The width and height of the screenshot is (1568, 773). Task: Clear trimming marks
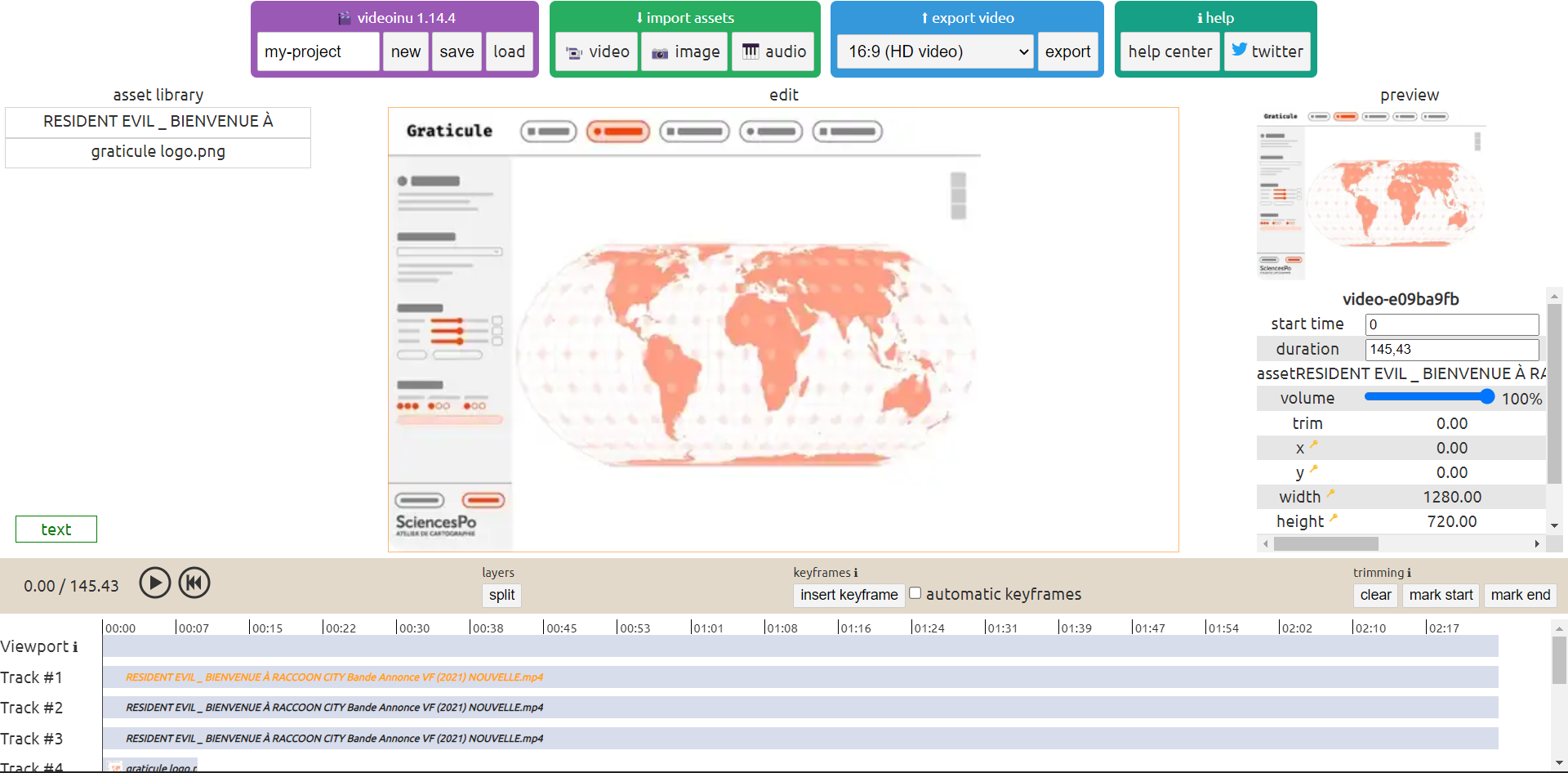1375,595
